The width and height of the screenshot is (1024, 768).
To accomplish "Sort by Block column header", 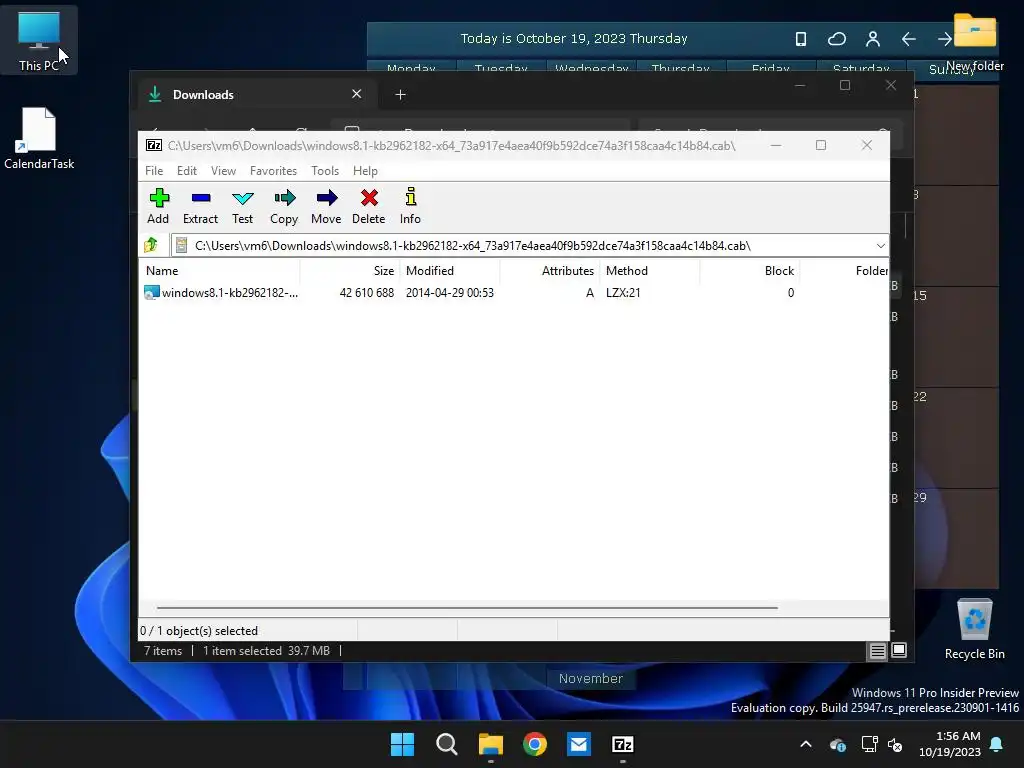I will [x=750, y=270].
